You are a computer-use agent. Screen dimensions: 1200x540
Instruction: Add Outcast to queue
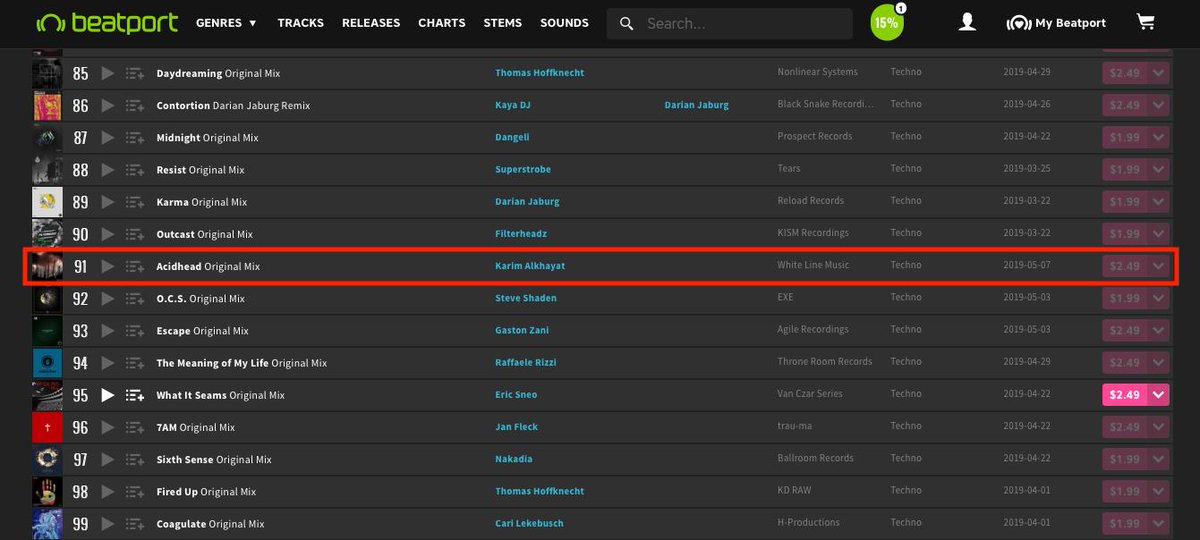coord(135,234)
